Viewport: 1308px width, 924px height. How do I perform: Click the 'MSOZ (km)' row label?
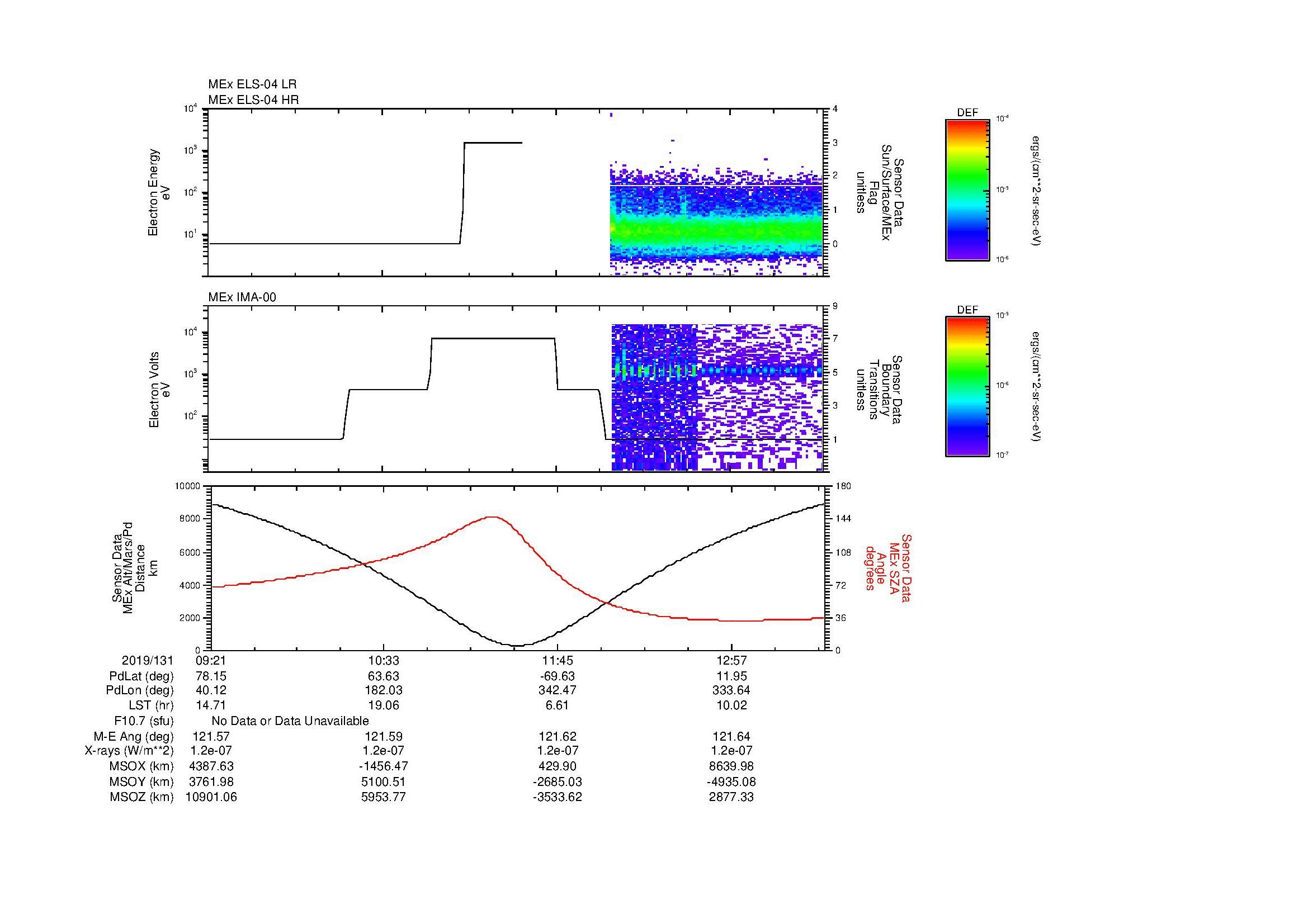pyautogui.click(x=141, y=798)
